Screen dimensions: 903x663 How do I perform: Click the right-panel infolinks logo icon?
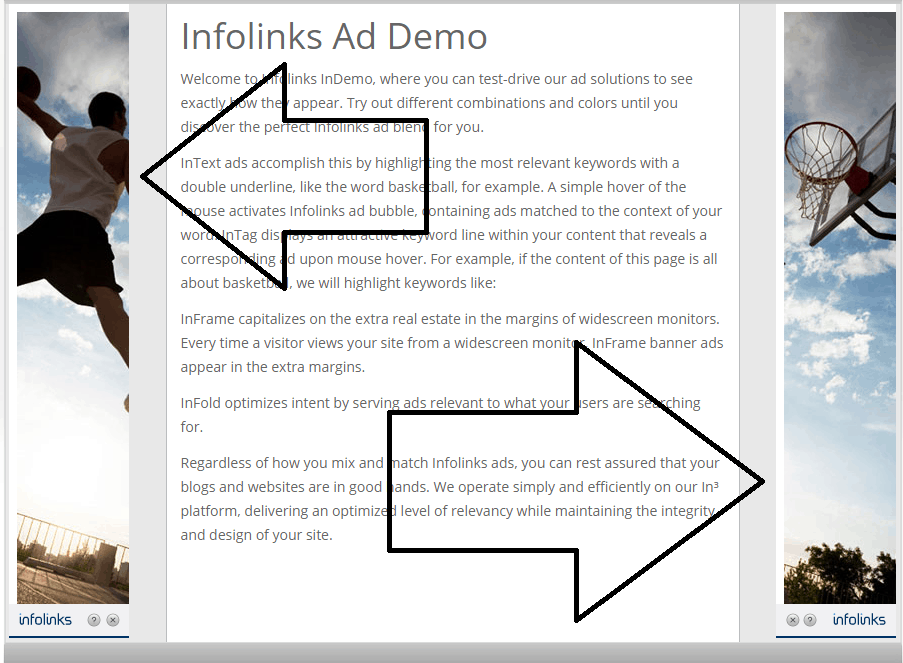pyautogui.click(x=861, y=619)
